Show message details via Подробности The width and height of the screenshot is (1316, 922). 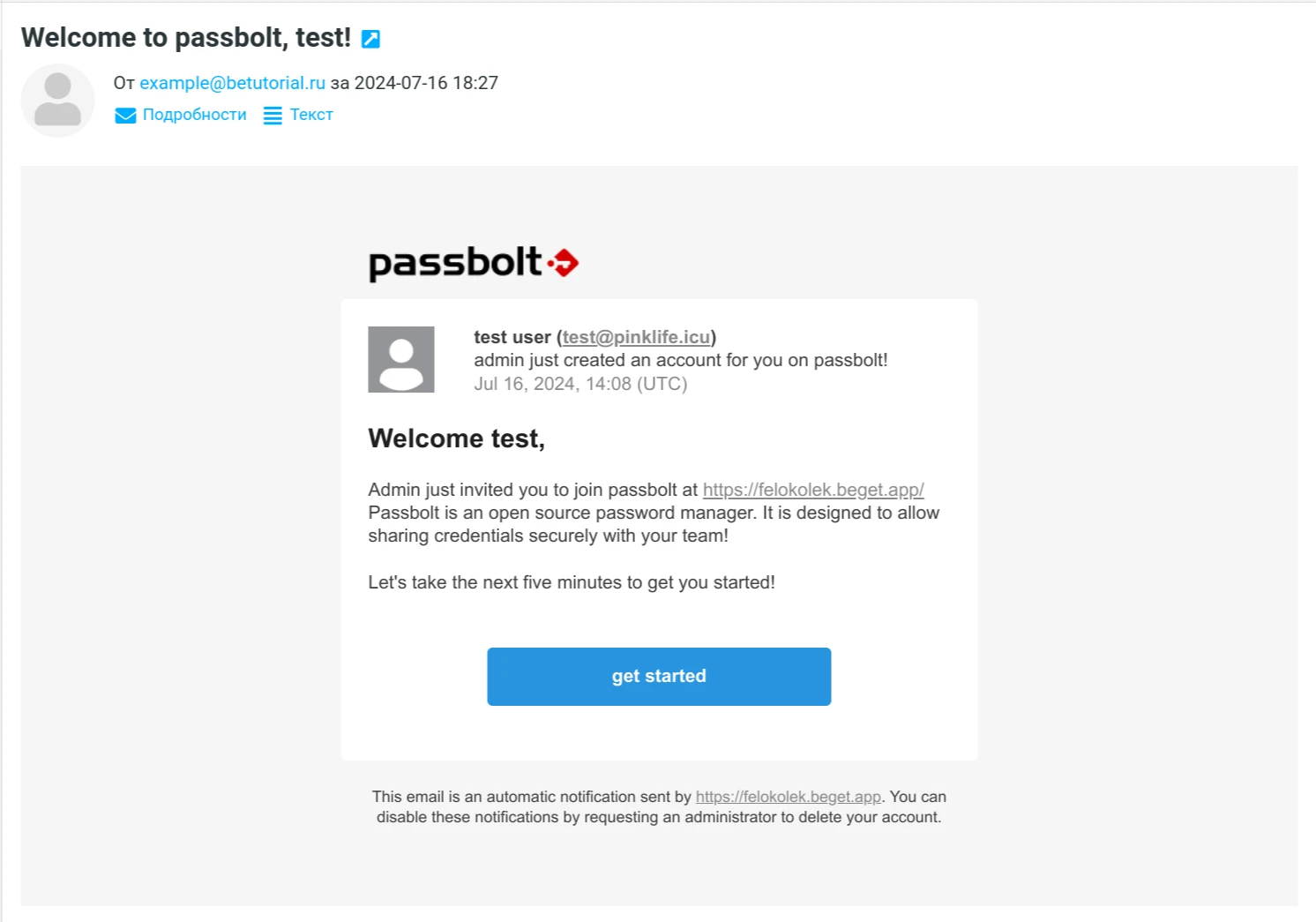[194, 115]
